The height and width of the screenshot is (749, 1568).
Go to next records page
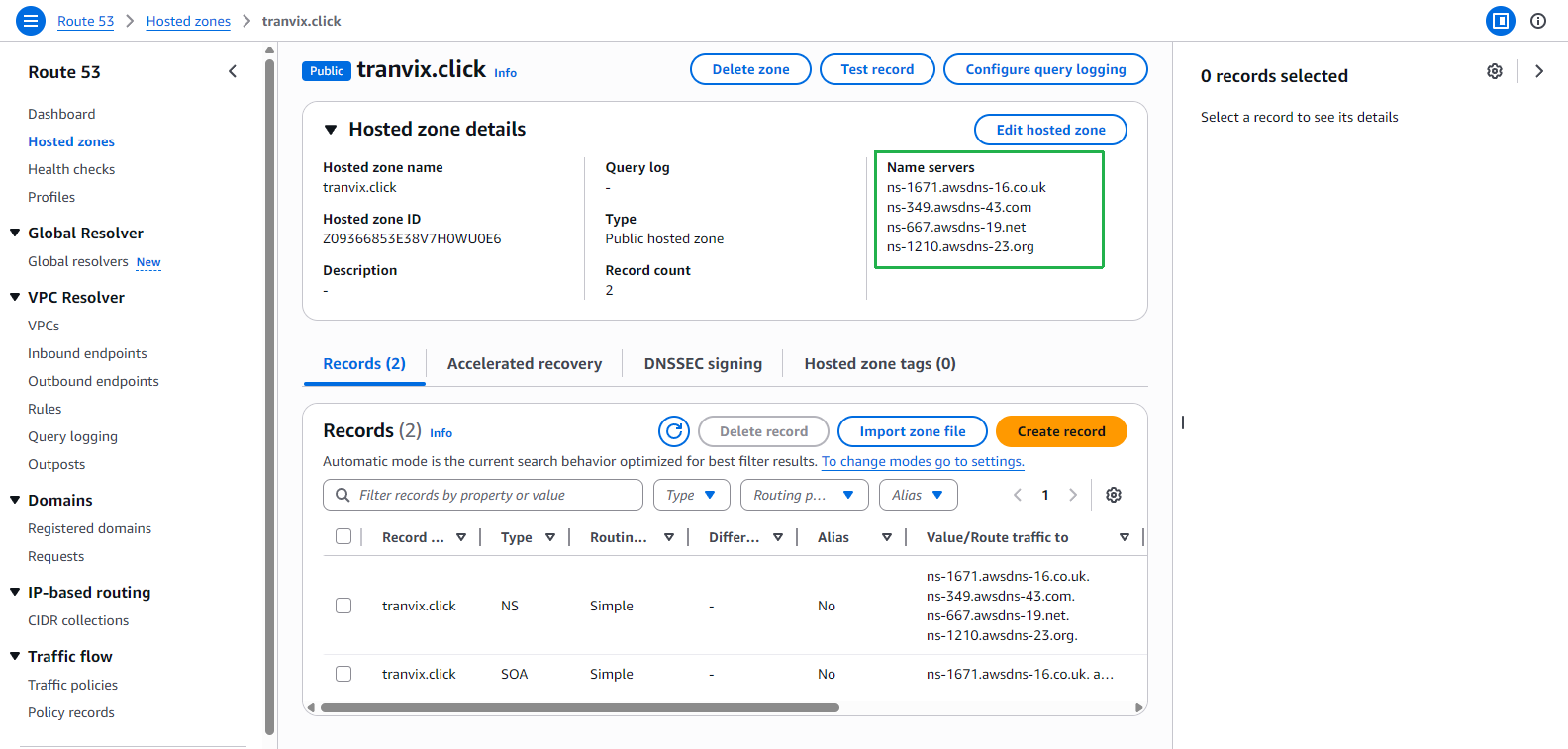point(1073,495)
